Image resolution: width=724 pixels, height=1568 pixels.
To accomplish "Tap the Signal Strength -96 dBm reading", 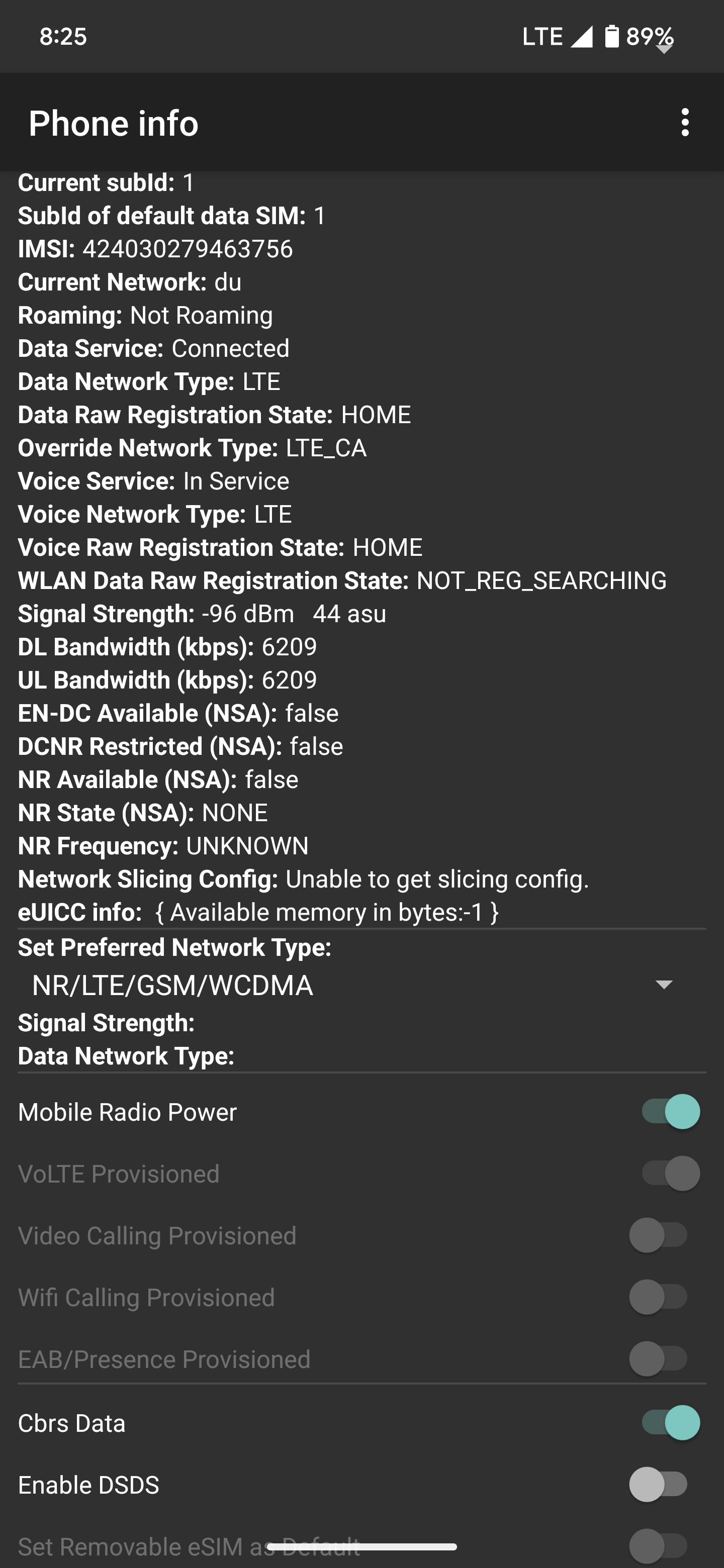I will pyautogui.click(x=247, y=614).
